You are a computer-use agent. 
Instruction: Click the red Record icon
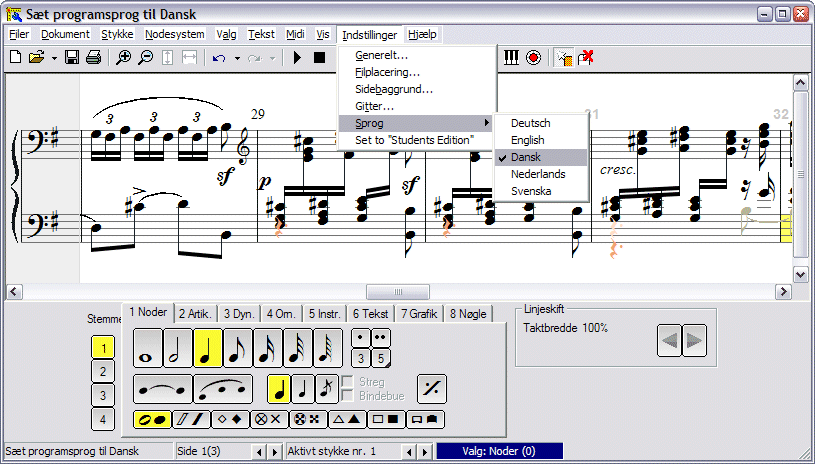tap(533, 57)
